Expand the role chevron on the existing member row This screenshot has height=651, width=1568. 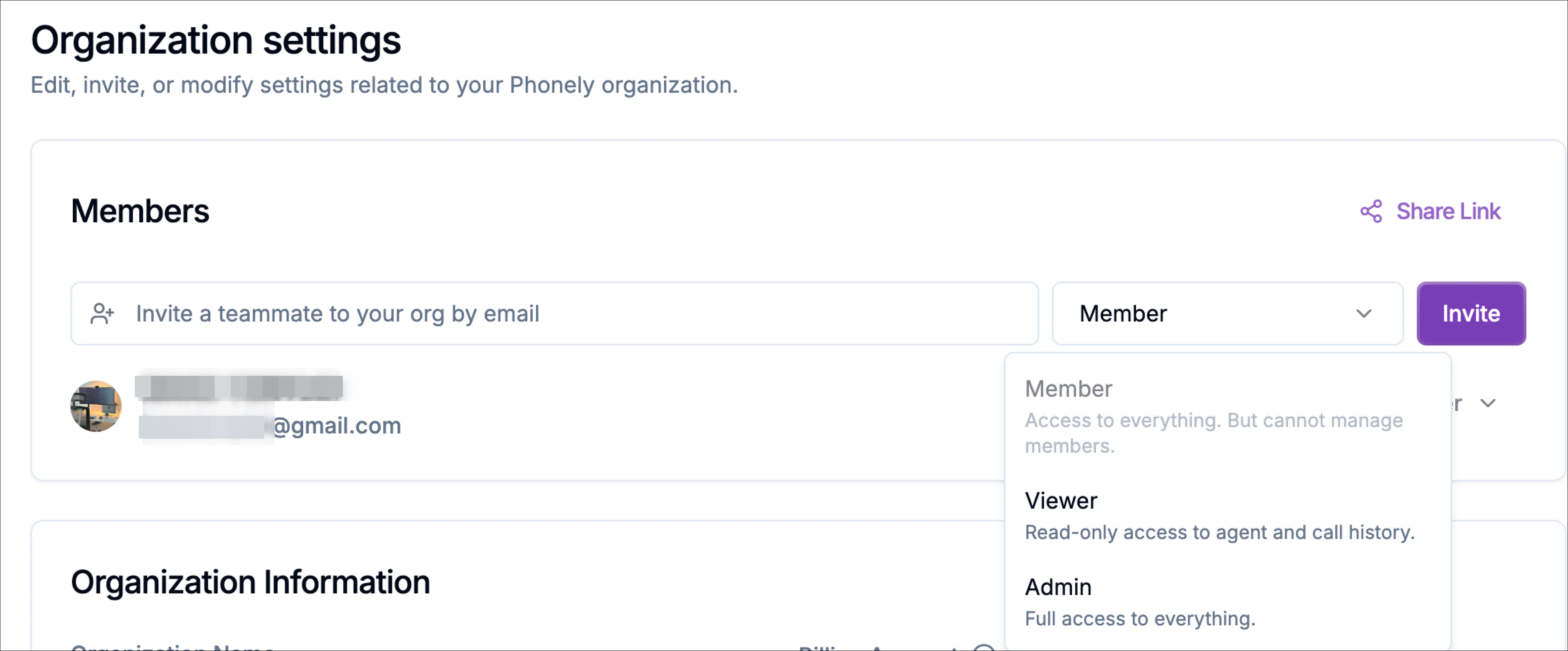click(x=1489, y=403)
